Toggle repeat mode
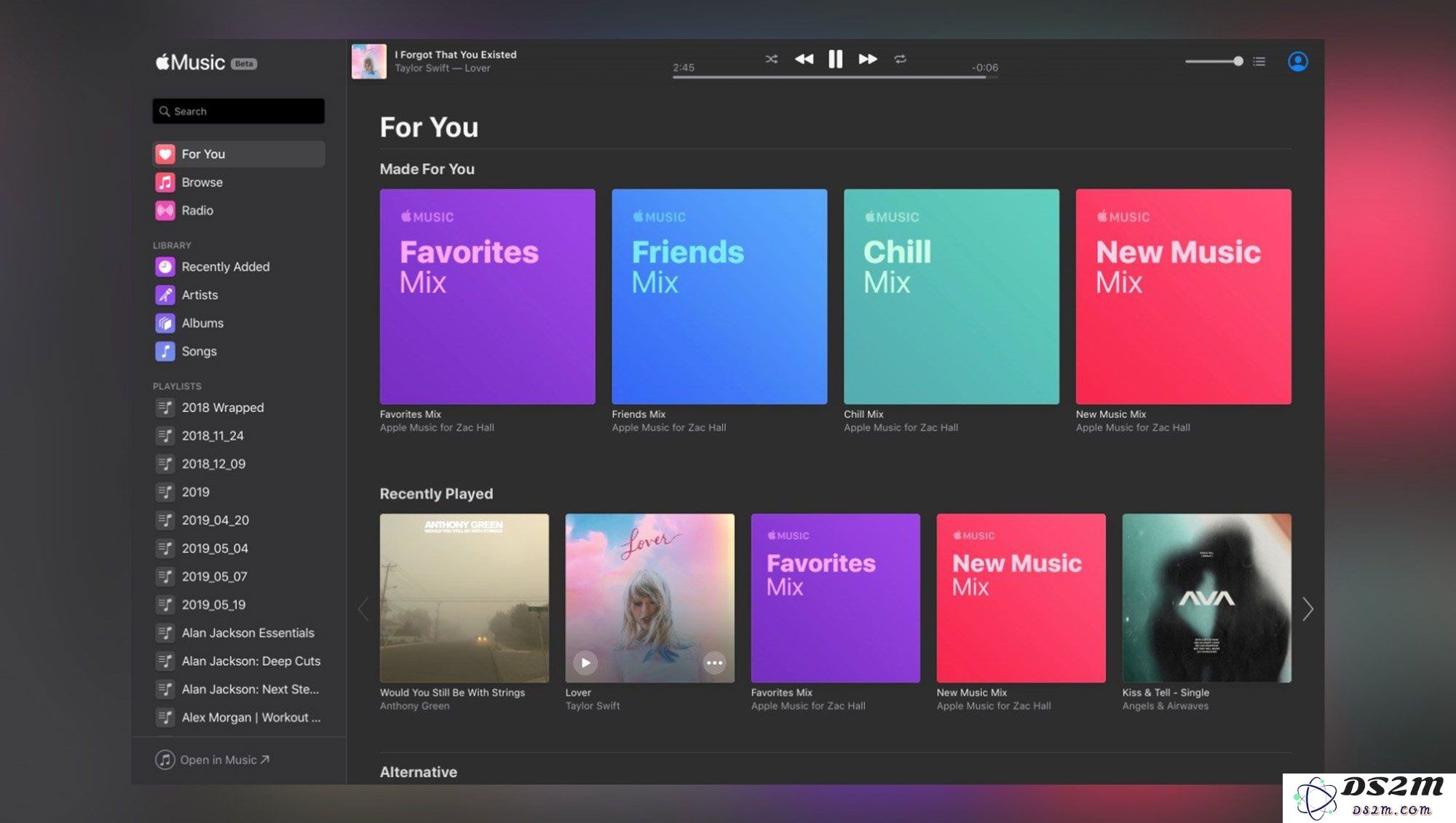Viewport: 1456px width, 823px height. click(x=901, y=59)
